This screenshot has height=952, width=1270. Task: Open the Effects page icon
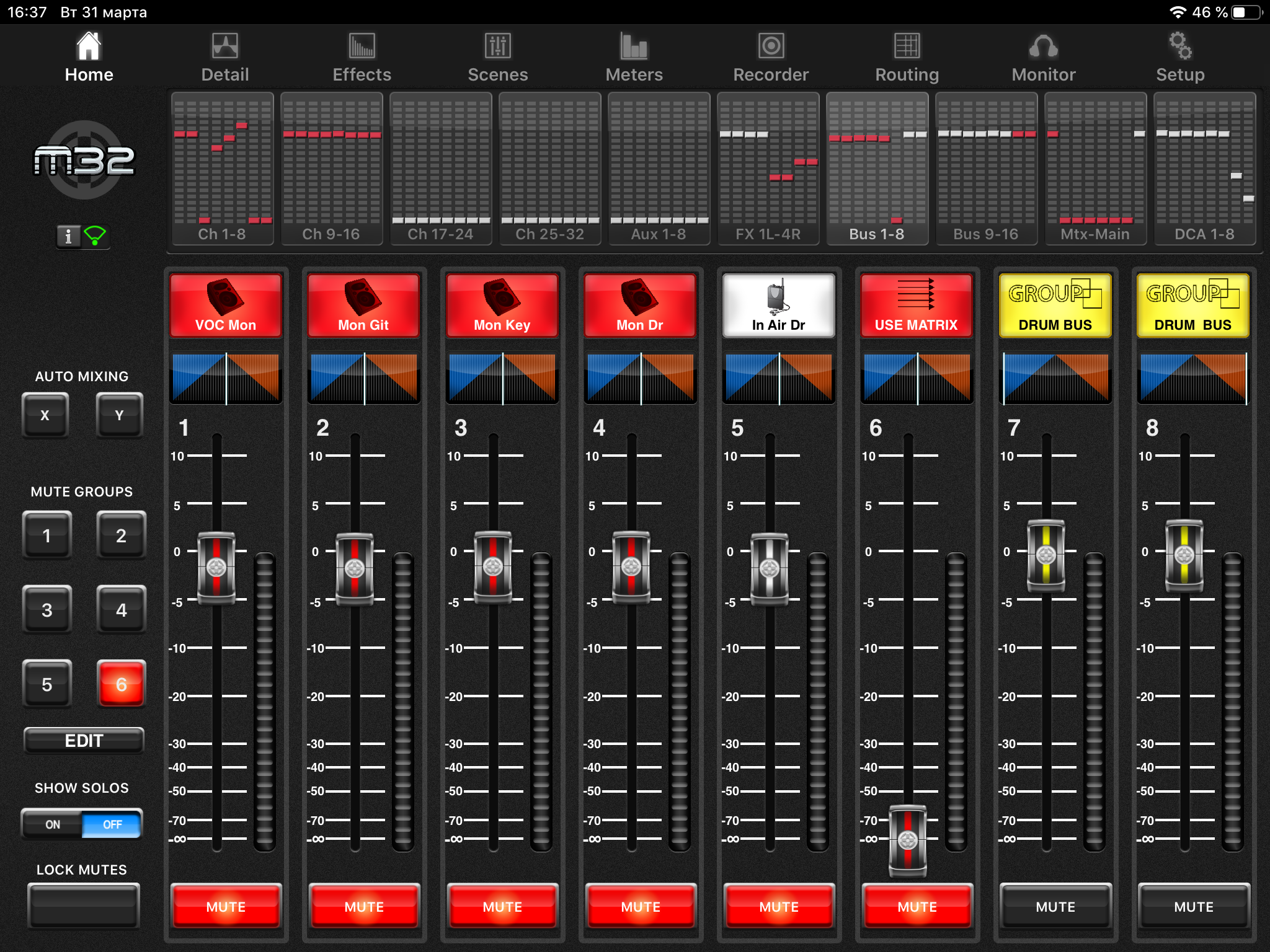(362, 46)
